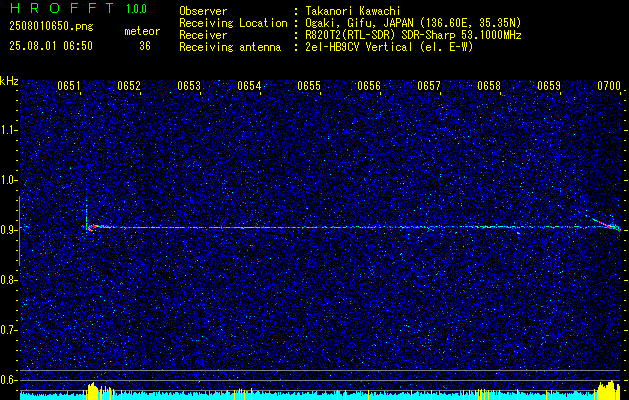The image size is (629, 400).
Task: Click the gray vertical range bar beside 0.9
Action: [x=19, y=231]
